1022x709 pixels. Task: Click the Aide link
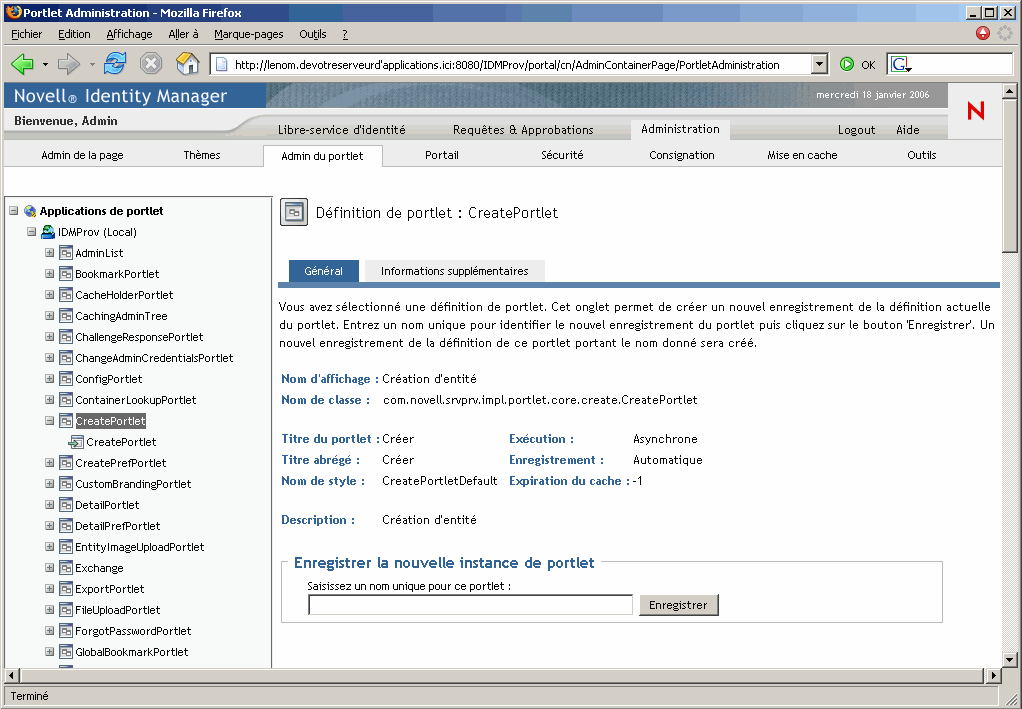tap(907, 130)
